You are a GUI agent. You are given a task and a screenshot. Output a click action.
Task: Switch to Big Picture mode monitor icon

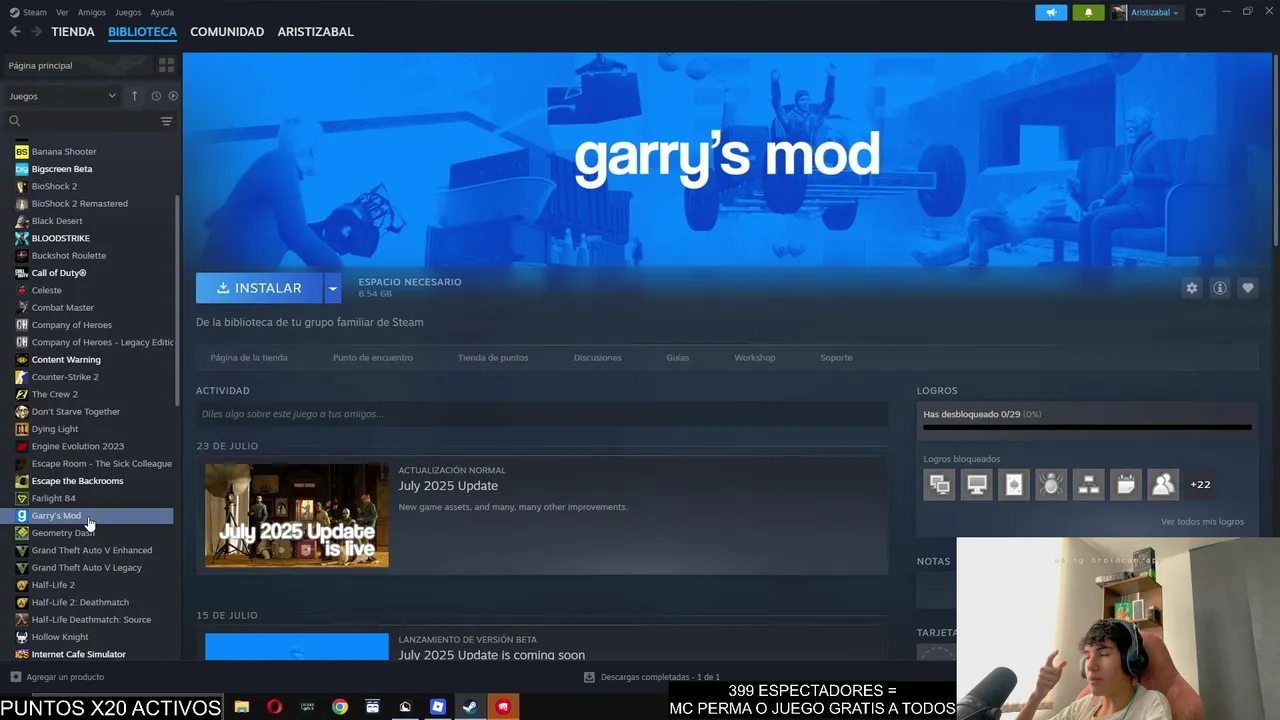[1201, 12]
